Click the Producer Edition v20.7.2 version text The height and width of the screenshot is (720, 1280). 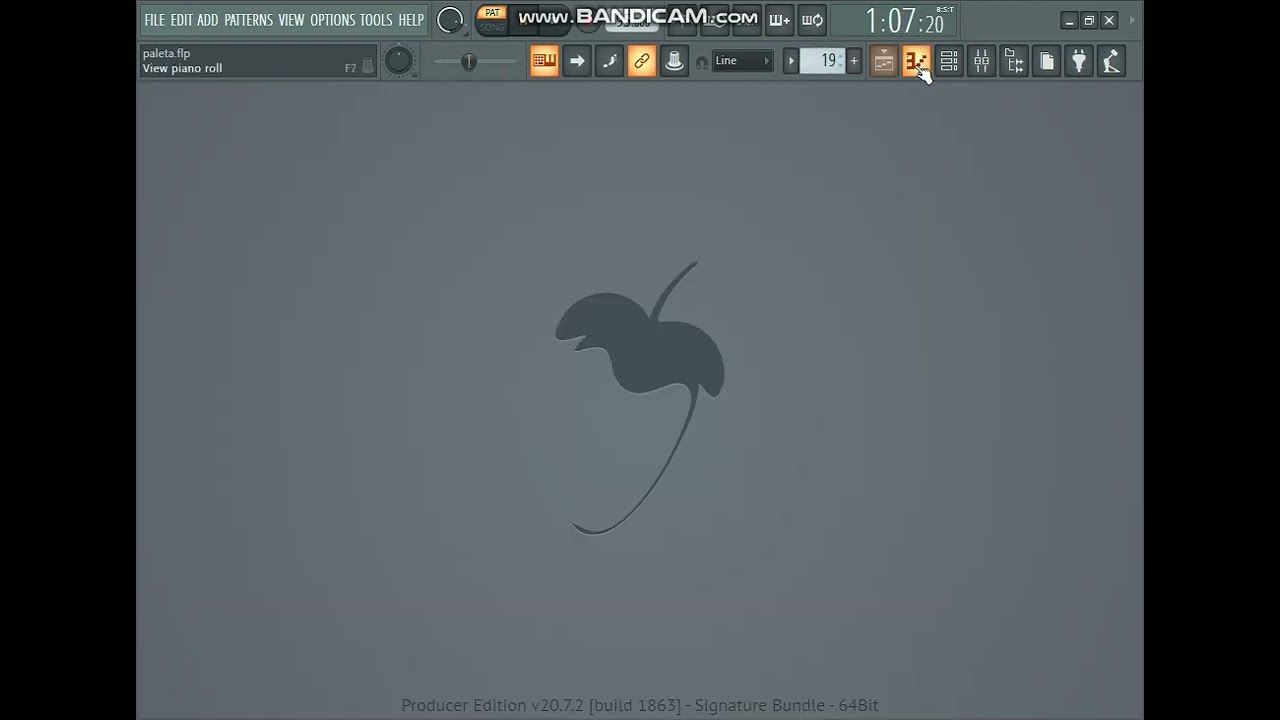[x=640, y=705]
